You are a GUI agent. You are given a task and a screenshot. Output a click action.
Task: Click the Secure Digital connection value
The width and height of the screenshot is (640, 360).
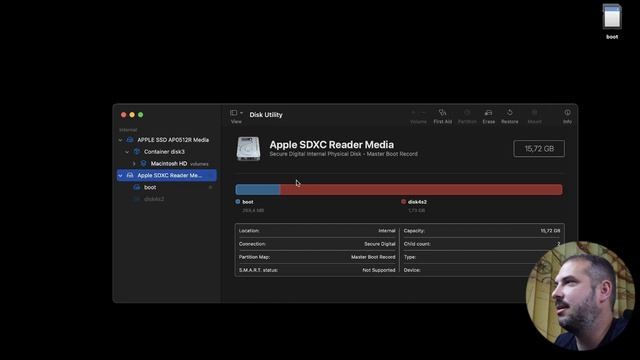[x=380, y=244]
